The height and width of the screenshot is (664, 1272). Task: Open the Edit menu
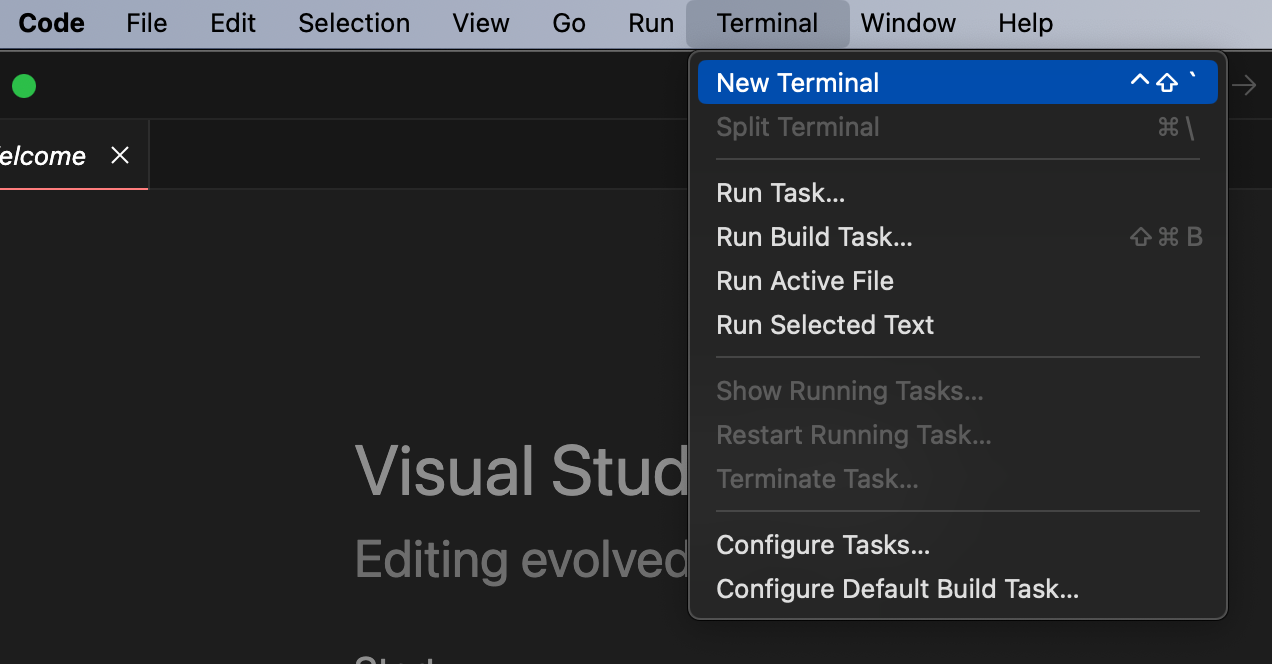click(x=233, y=23)
